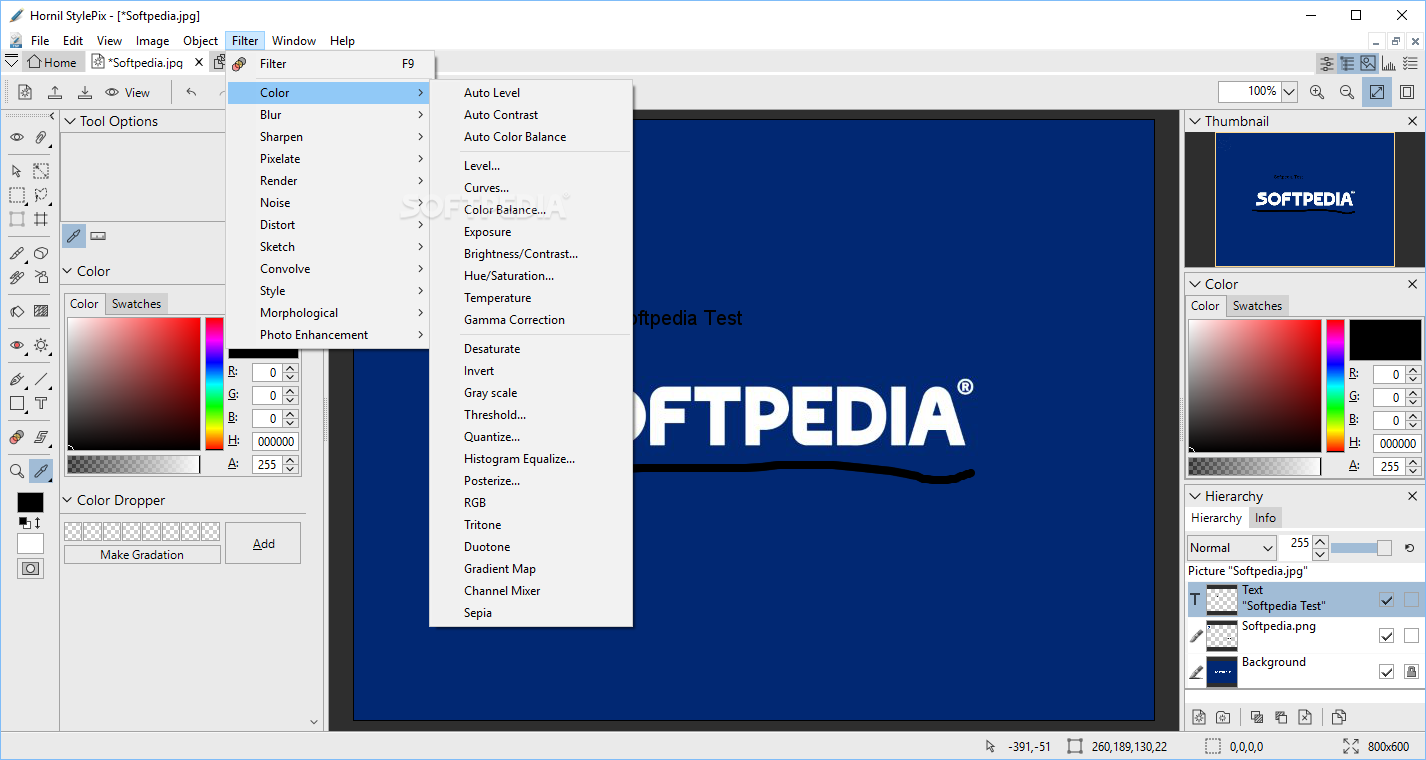Activate the Color Dropper tool in toolbox
The height and width of the screenshot is (760, 1426).
click(41, 471)
